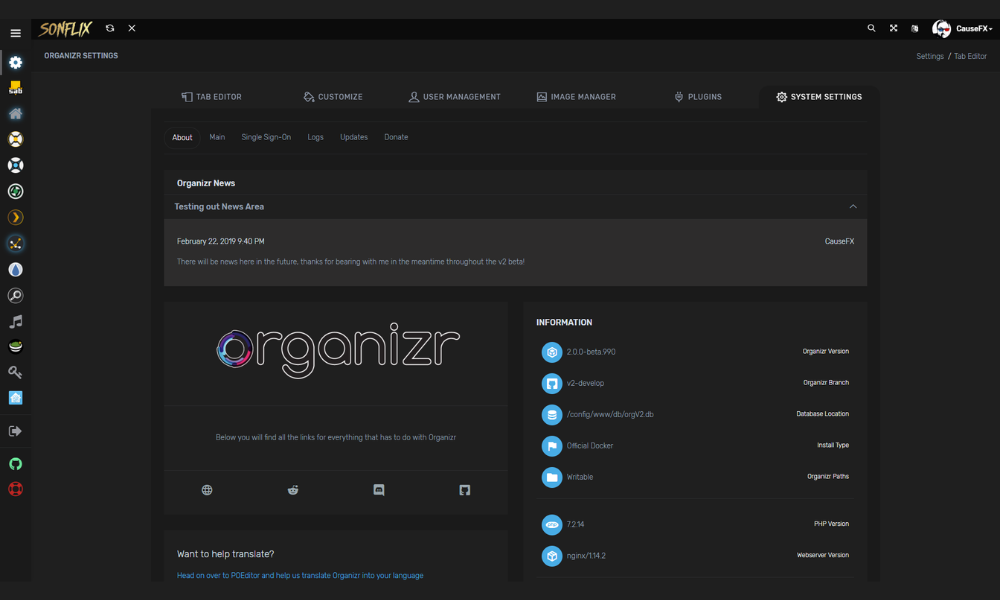
Task: Click the 7.2.14 PHP version entry
Action: click(575, 524)
